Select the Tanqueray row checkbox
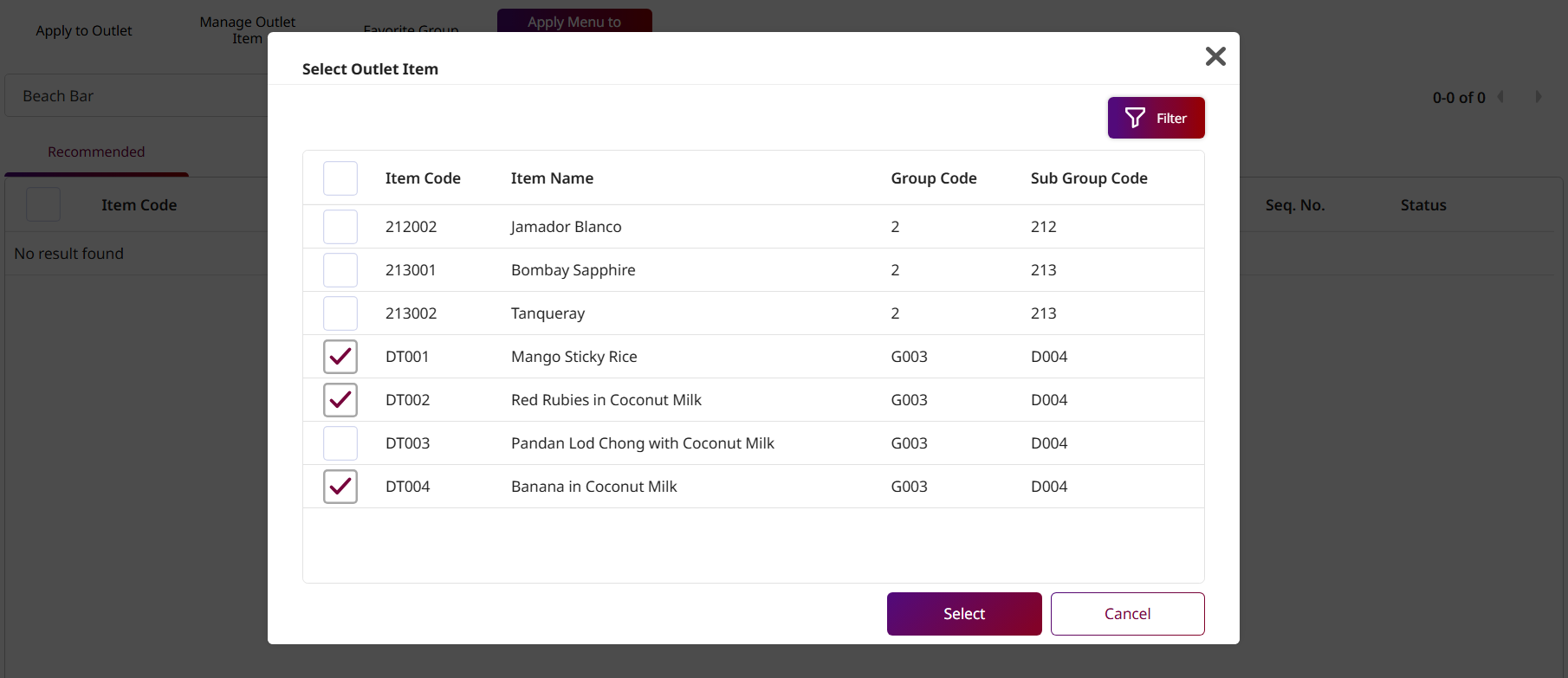This screenshot has width=1568, height=678. [340, 313]
